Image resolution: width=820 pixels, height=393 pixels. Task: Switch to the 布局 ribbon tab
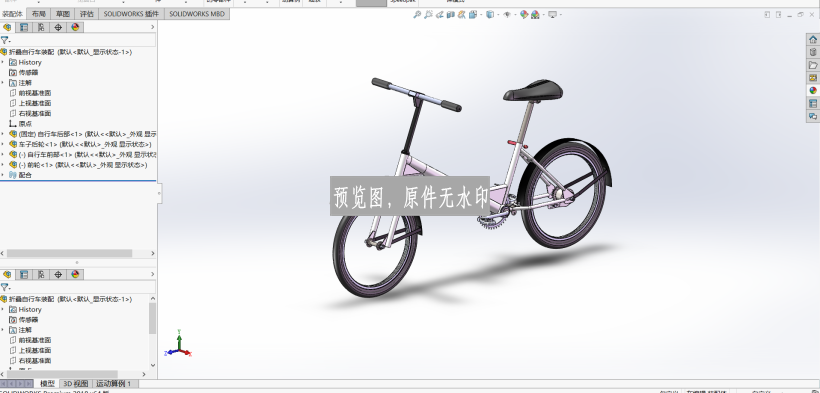[x=38, y=14]
